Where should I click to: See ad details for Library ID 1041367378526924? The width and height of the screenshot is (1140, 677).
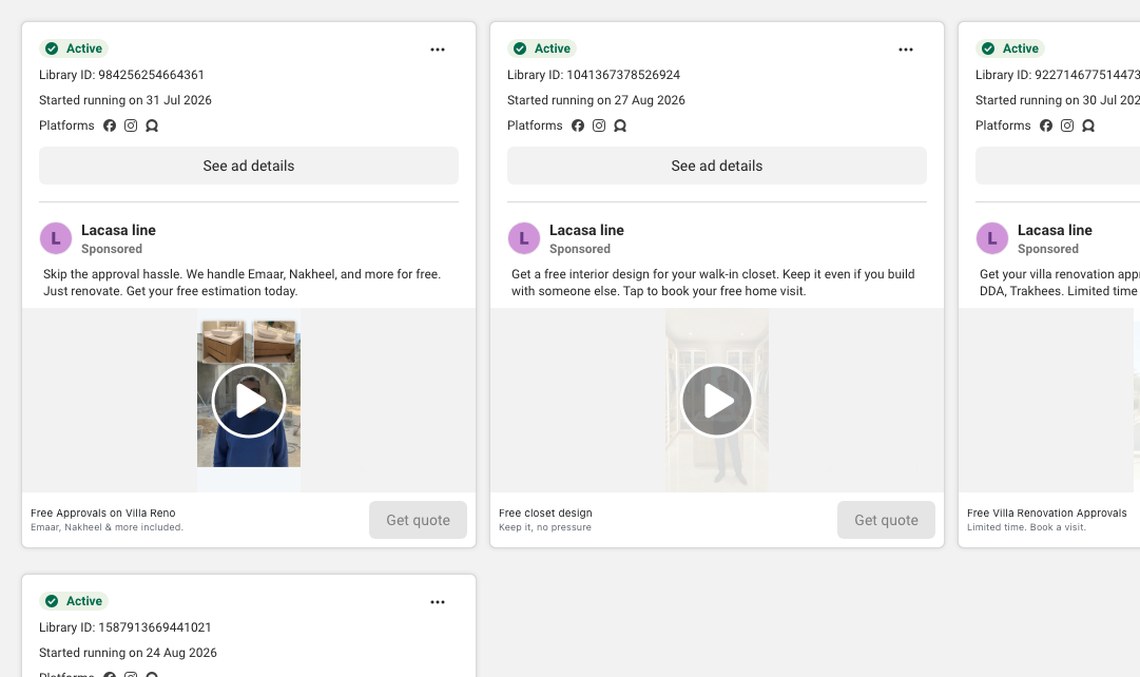(x=717, y=166)
